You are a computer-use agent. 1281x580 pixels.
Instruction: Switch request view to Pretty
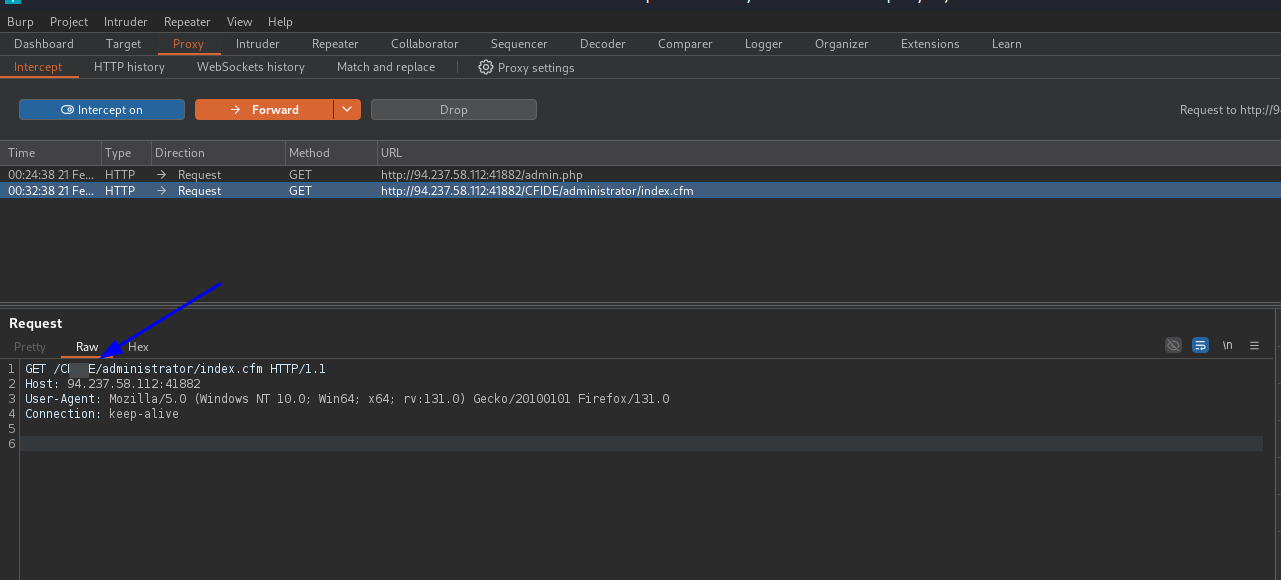[x=30, y=347]
